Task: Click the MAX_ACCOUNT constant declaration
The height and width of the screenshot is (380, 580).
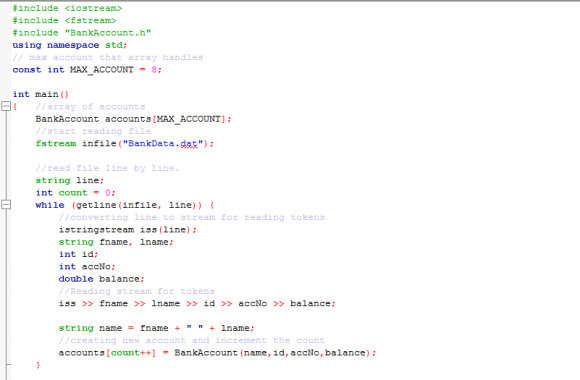Action: pos(87,70)
